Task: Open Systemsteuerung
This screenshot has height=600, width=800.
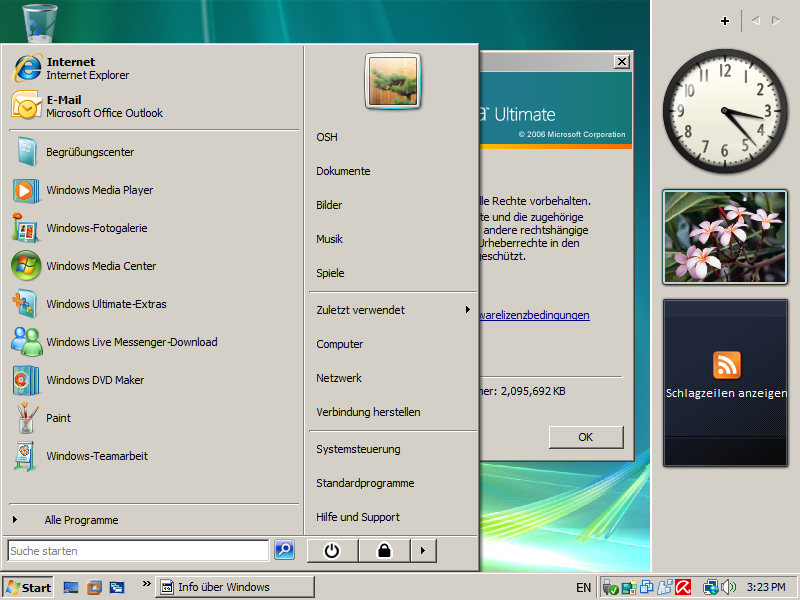Action: coord(358,449)
